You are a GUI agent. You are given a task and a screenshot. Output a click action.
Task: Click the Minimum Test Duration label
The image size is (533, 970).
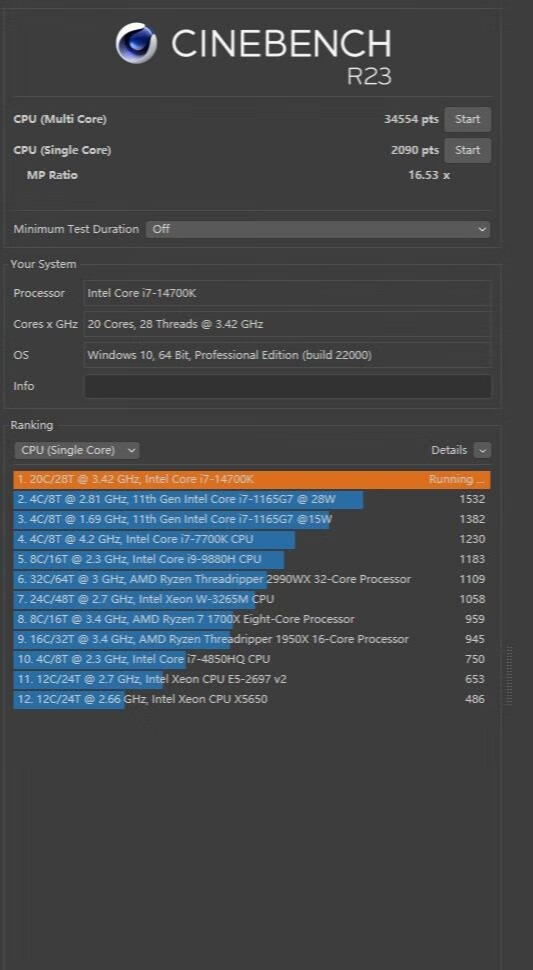[x=76, y=229]
